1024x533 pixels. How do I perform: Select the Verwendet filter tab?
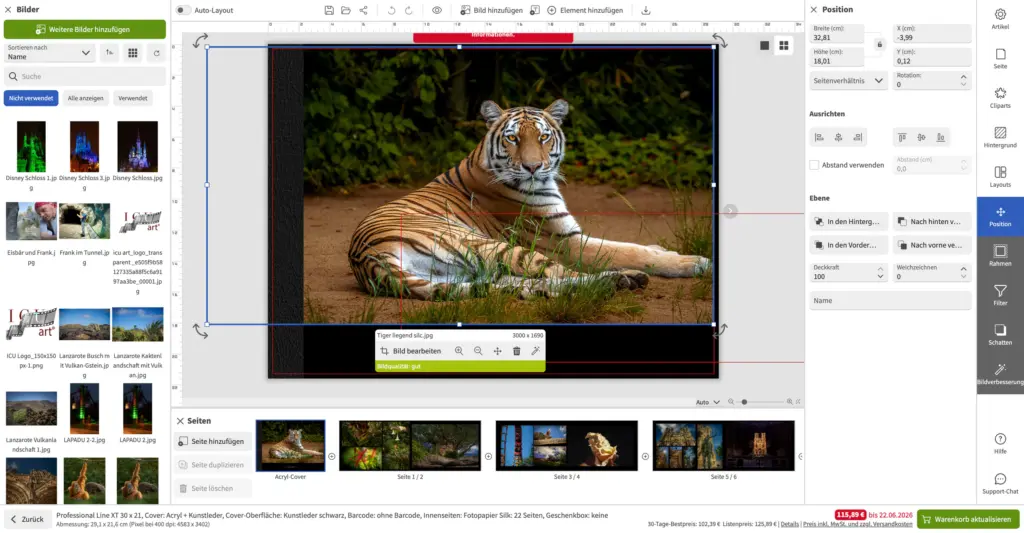[133, 98]
